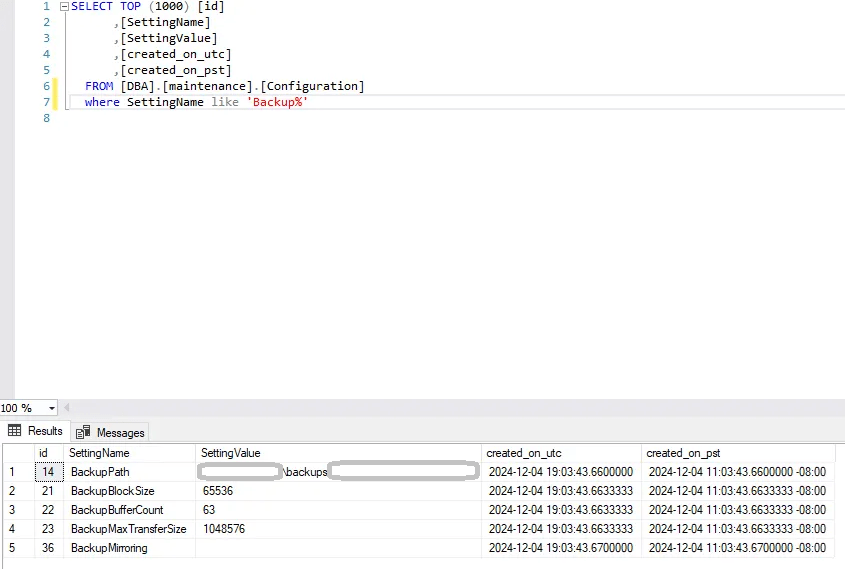This screenshot has width=845, height=569.
Task: Click the grid icon on the Results tab
Action: [15, 431]
